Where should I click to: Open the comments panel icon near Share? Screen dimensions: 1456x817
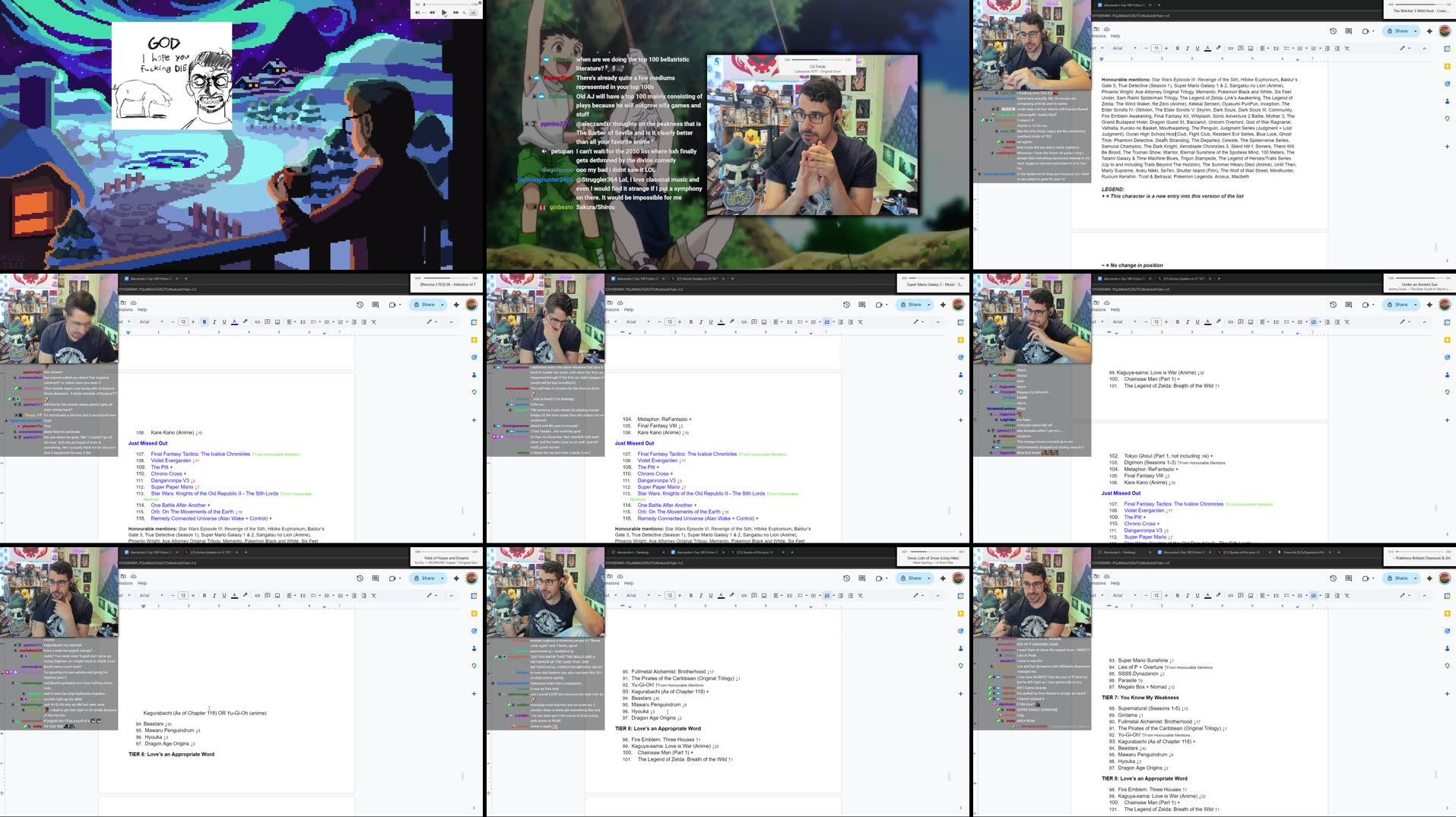1349,31
